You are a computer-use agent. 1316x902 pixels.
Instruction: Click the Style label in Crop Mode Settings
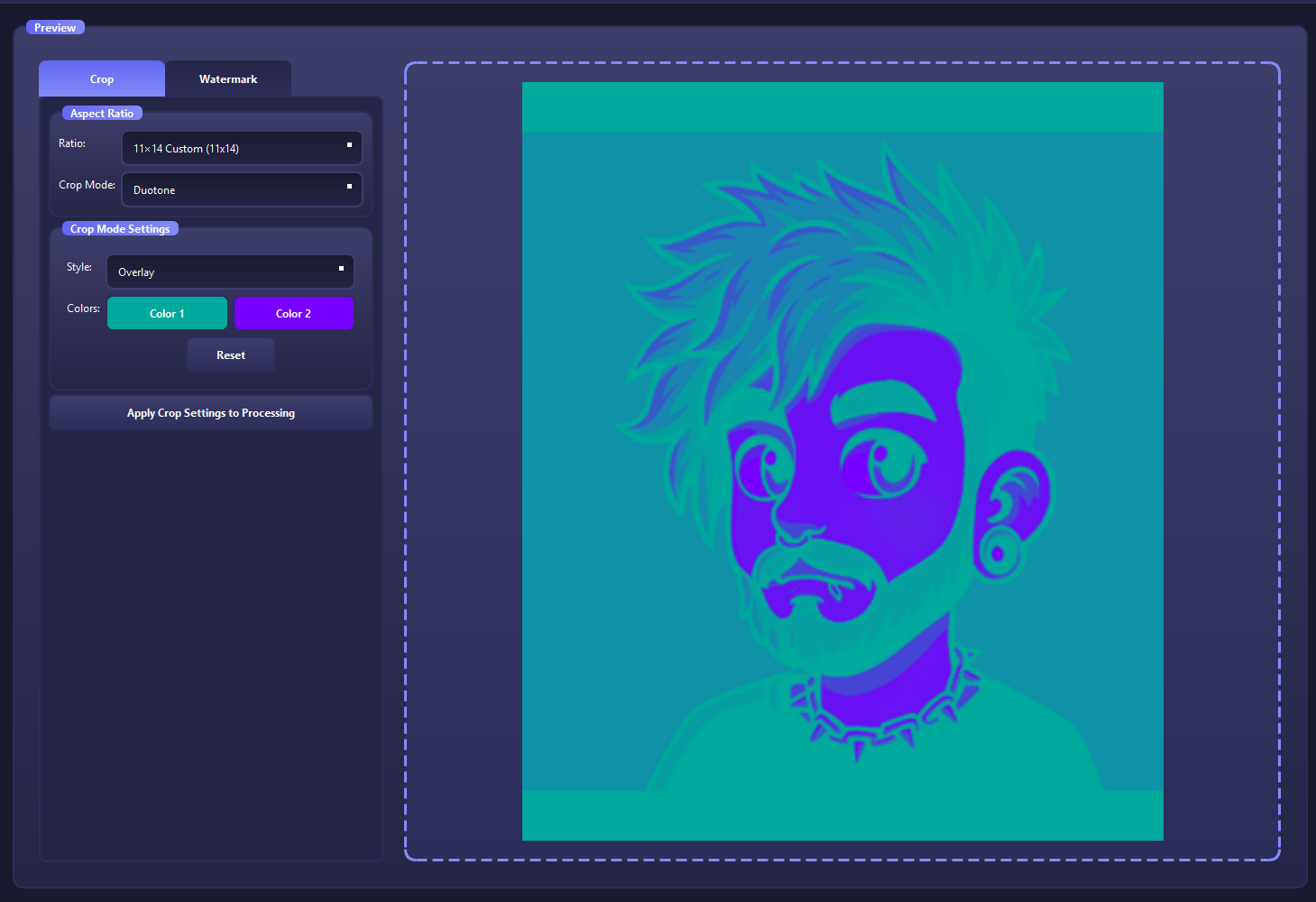[78, 266]
